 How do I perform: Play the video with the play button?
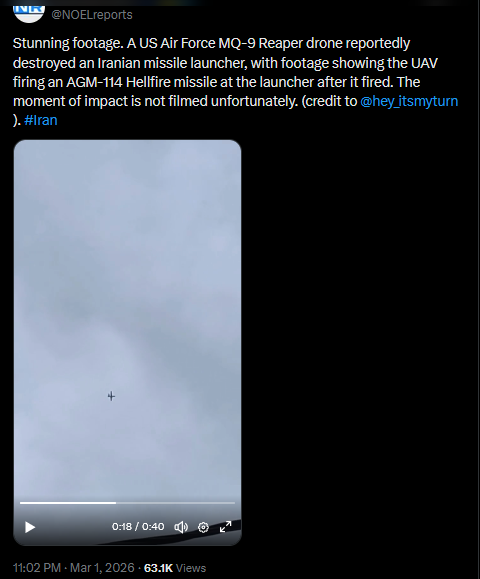[30, 527]
